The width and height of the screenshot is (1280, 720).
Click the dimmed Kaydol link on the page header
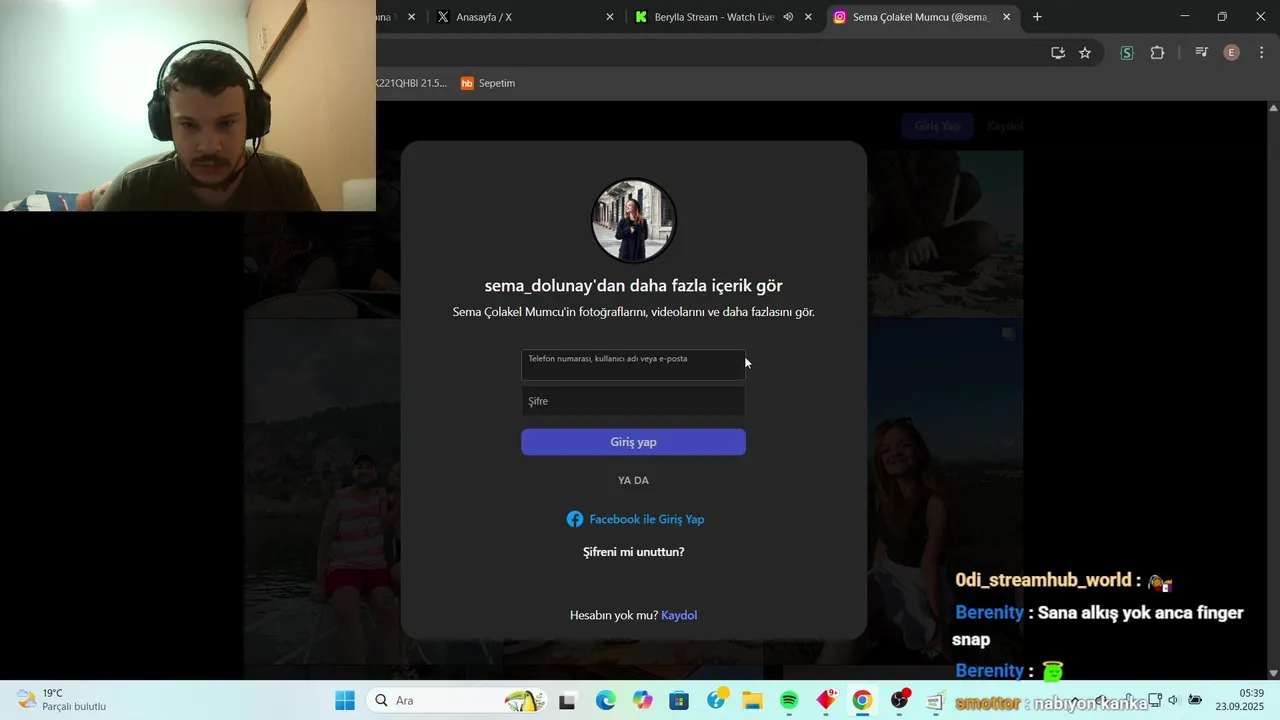(x=1005, y=126)
